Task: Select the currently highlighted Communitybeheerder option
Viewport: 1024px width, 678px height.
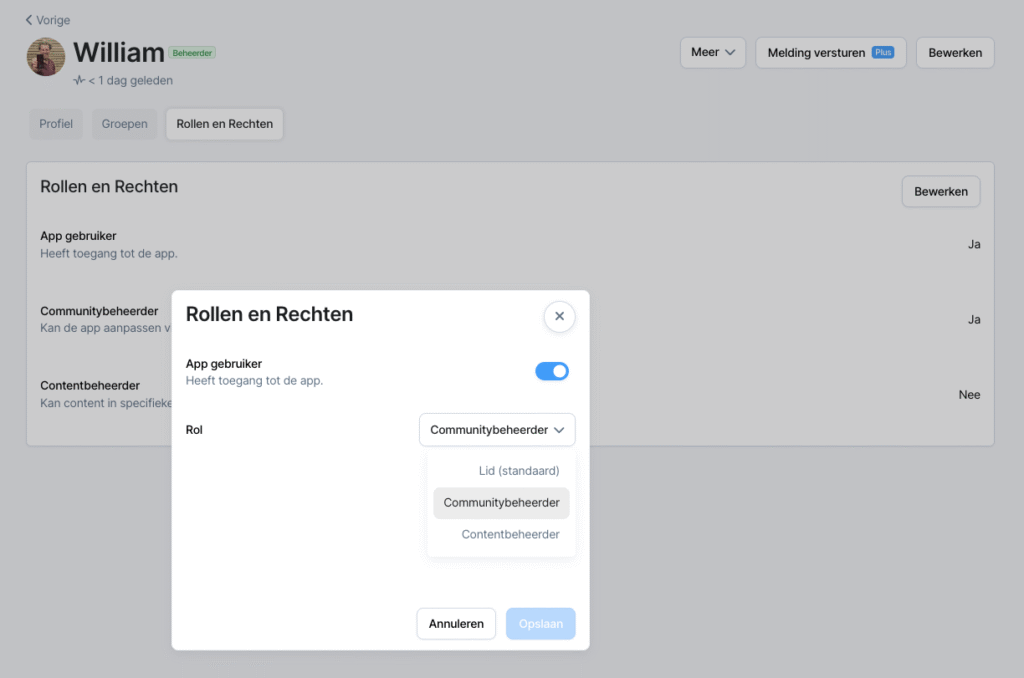Action: 501,502
